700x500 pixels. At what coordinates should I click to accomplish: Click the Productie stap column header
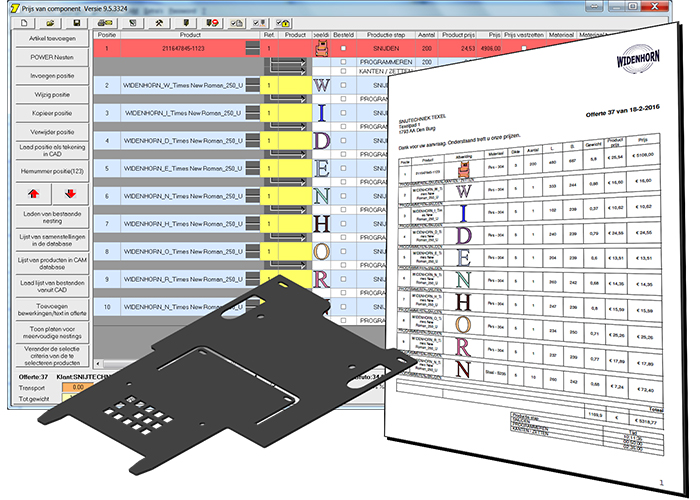tap(384, 33)
